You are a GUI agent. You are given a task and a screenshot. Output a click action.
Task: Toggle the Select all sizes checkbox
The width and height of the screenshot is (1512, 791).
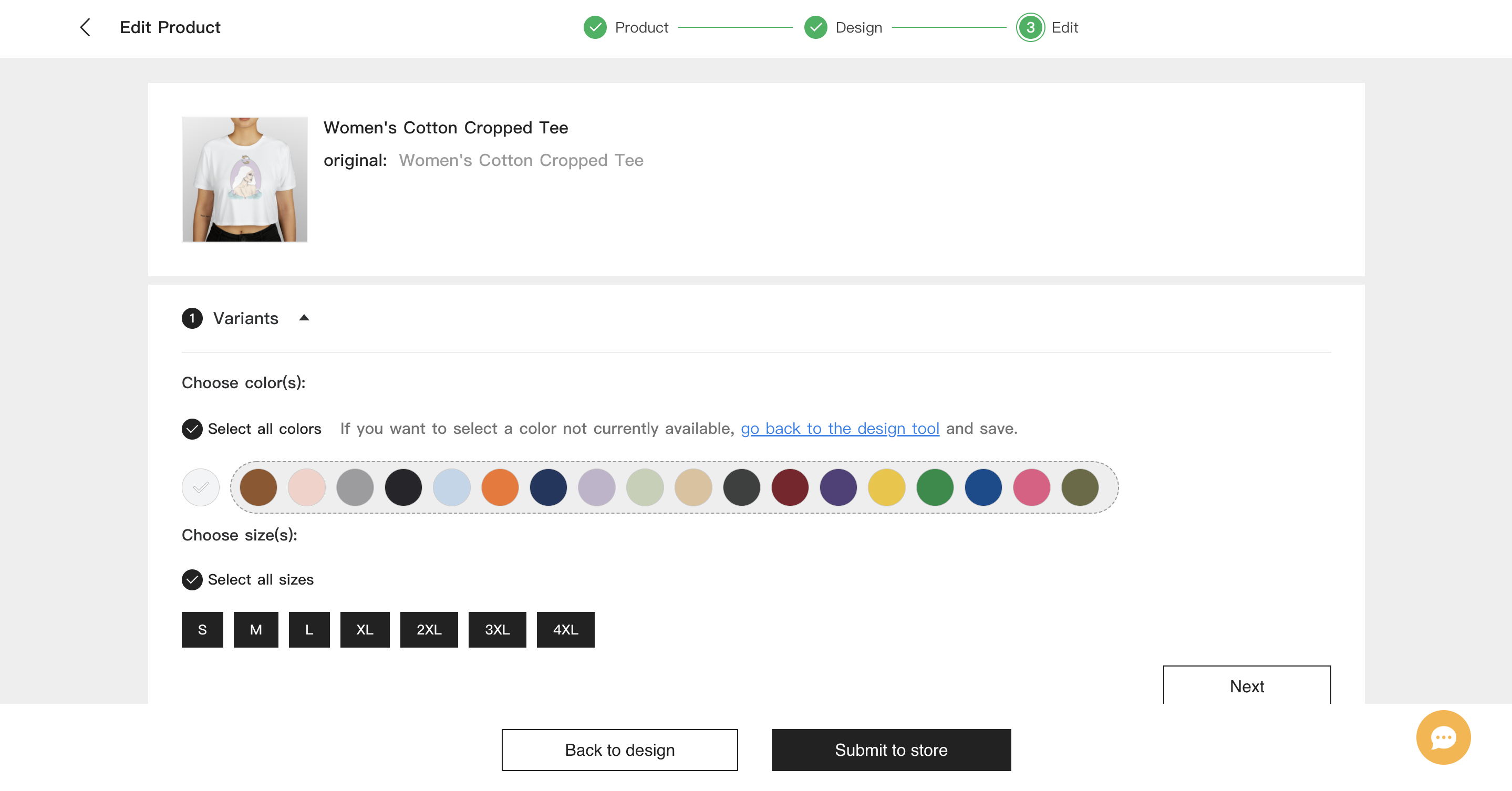pos(192,580)
